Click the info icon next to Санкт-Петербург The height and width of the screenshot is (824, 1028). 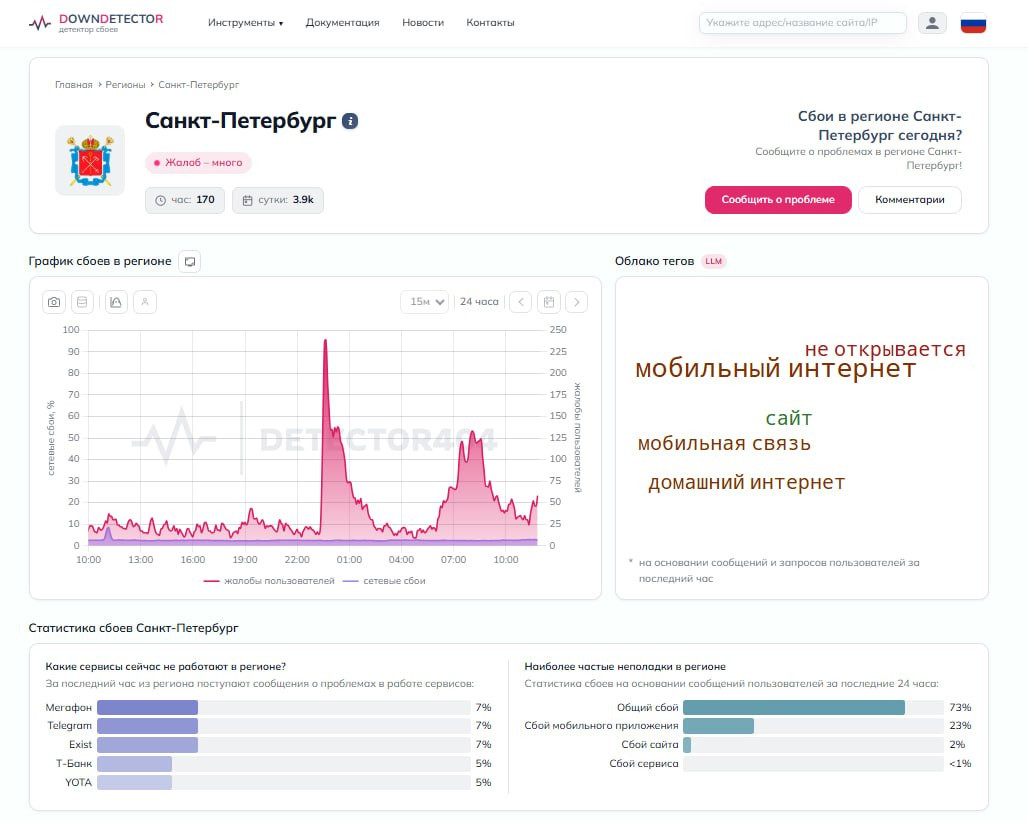(x=350, y=121)
